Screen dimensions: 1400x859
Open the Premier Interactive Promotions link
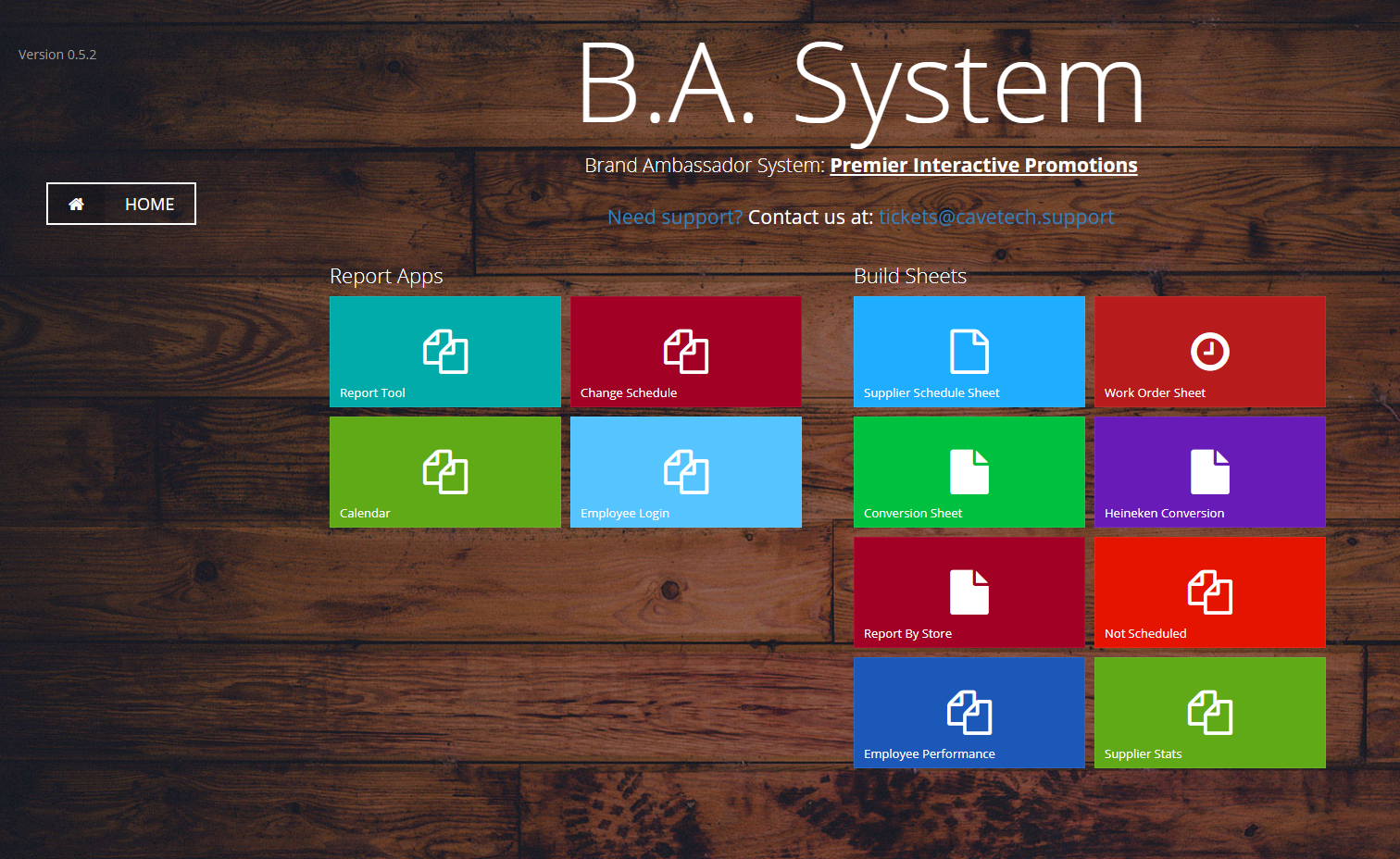[983, 166]
